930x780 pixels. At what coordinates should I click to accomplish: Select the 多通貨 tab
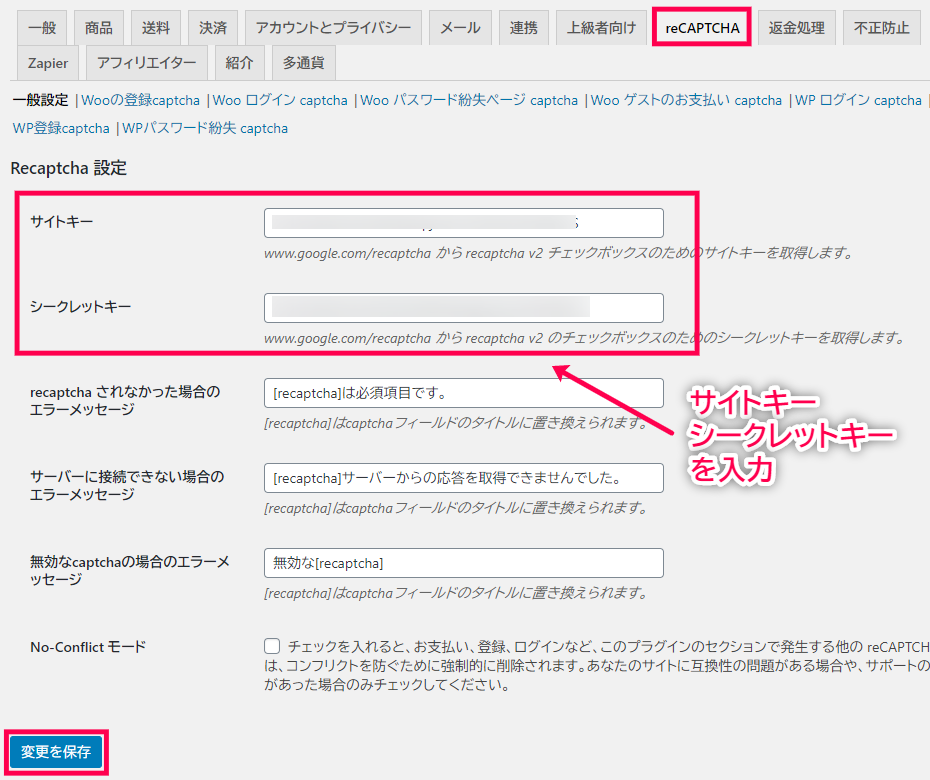[303, 63]
